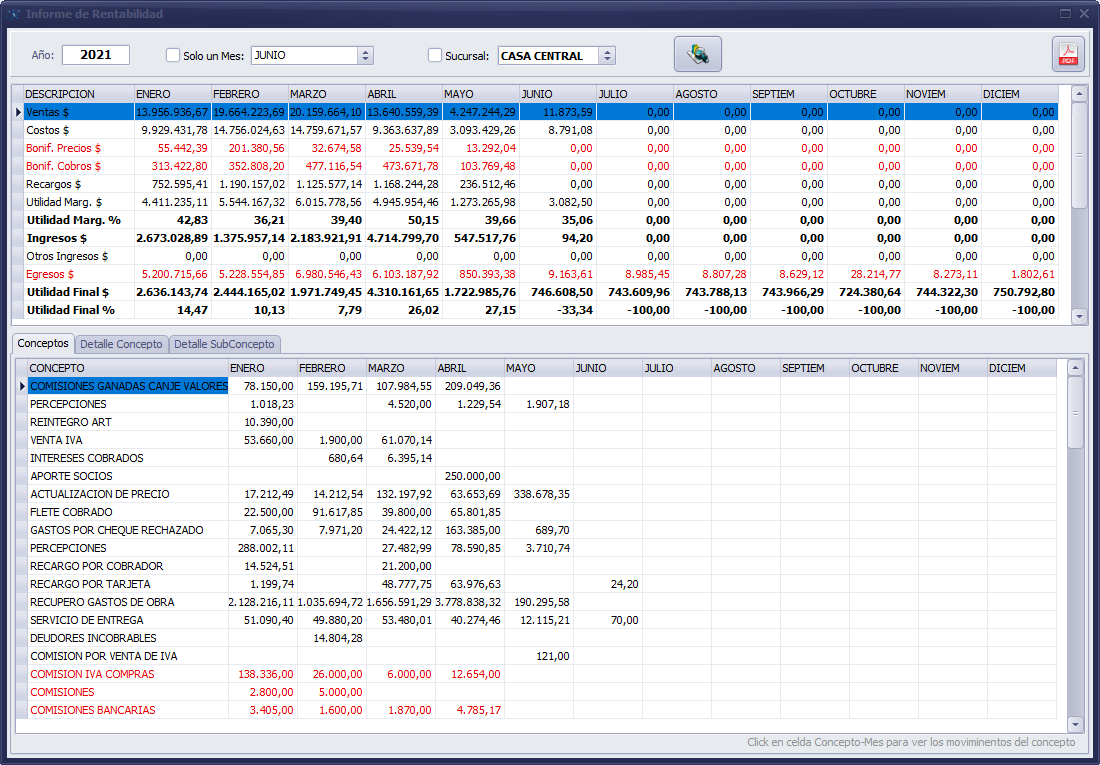The width and height of the screenshot is (1100, 765).
Task: Click the upper grid scroll up arrow
Action: [1078, 93]
